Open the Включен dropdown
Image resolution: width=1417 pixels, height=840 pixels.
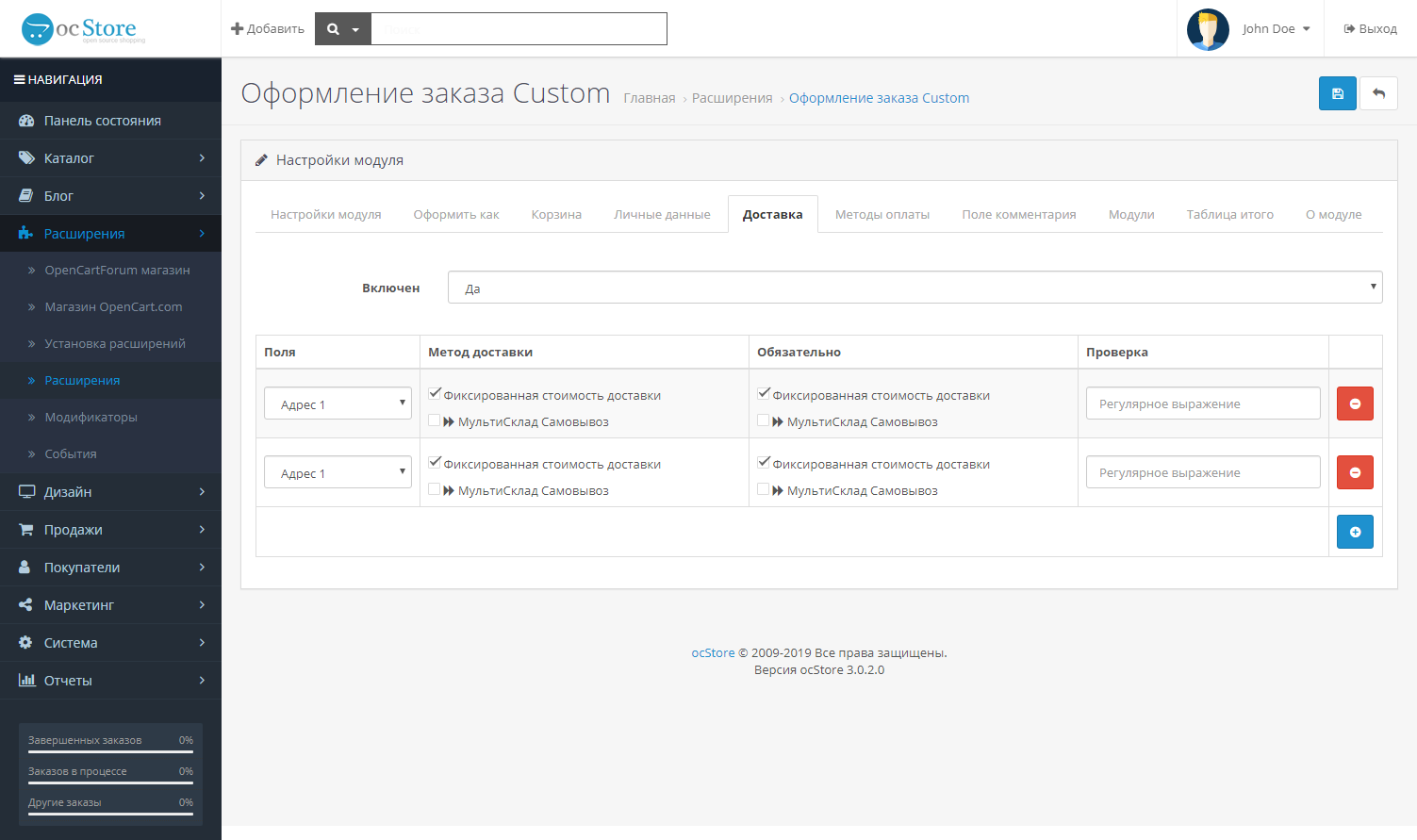tap(914, 288)
